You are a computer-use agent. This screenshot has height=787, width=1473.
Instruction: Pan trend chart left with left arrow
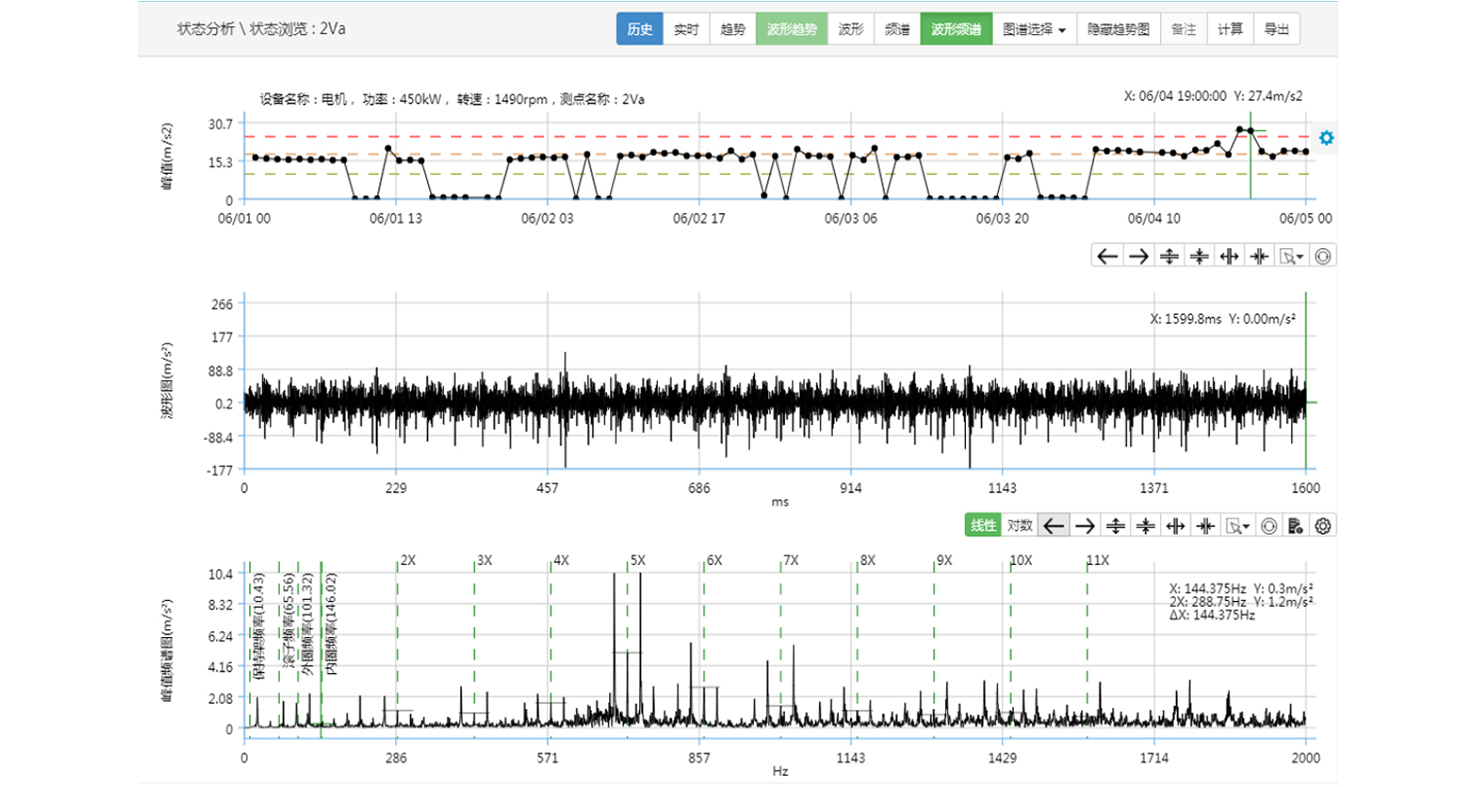coord(1107,256)
